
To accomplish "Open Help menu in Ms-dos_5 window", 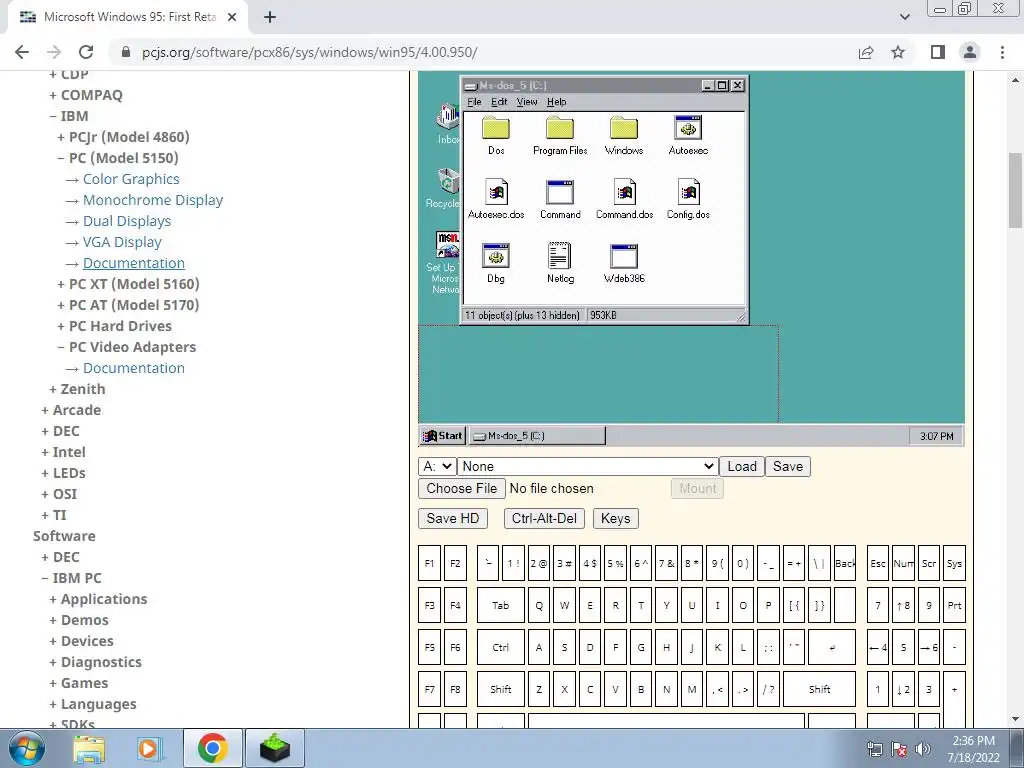I will (556, 102).
